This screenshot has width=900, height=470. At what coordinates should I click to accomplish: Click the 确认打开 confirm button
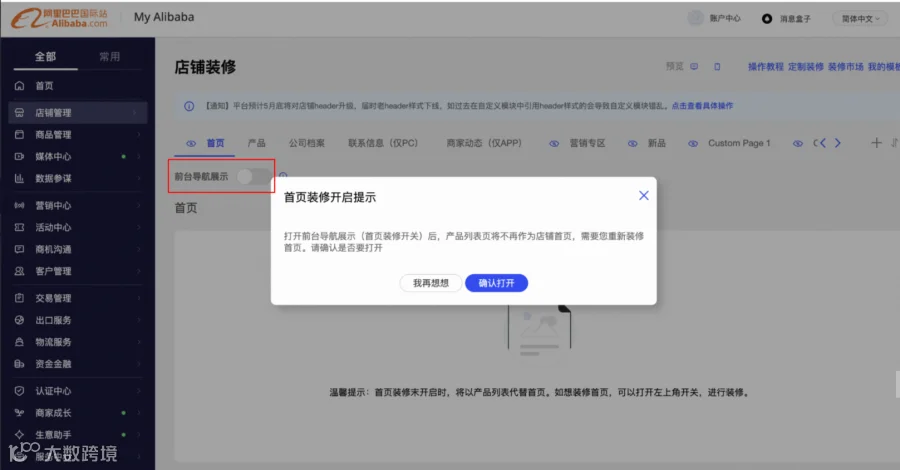click(496, 283)
